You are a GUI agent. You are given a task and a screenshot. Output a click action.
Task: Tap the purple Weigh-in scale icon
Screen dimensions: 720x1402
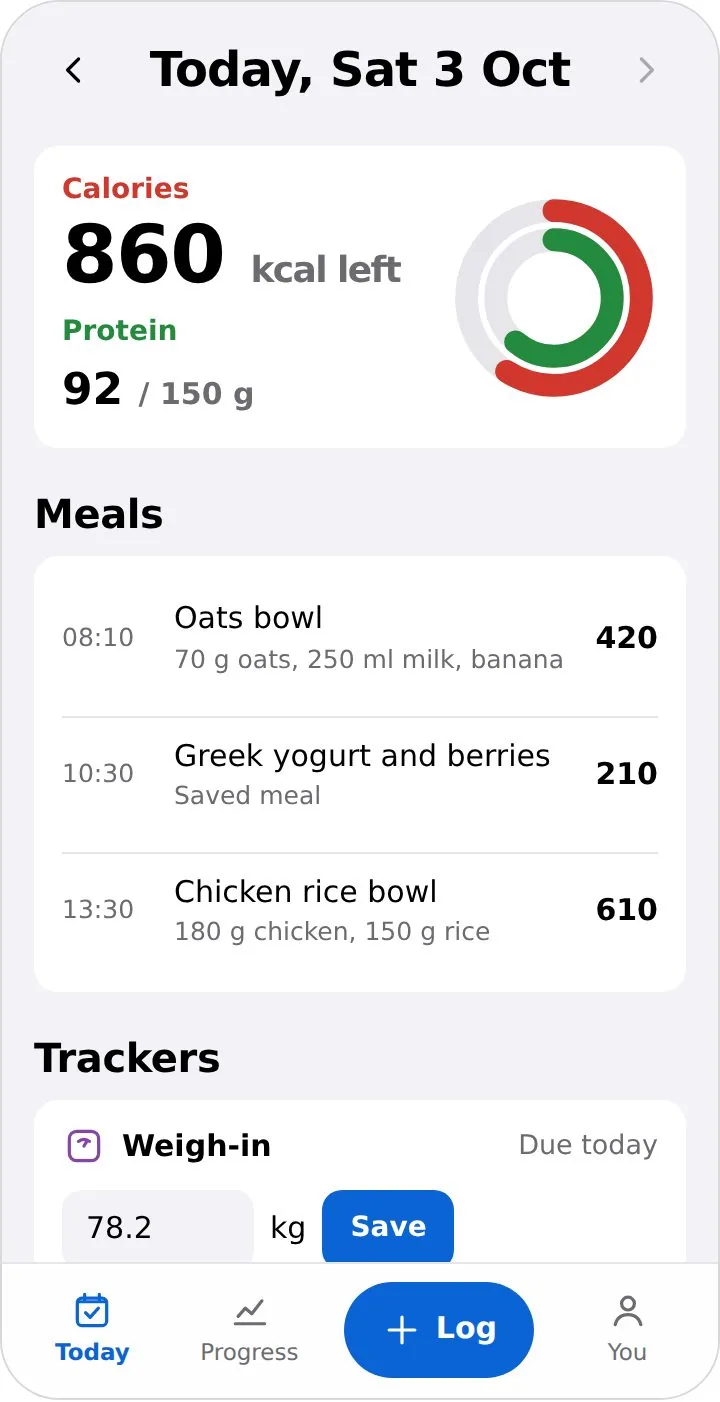(84, 1146)
